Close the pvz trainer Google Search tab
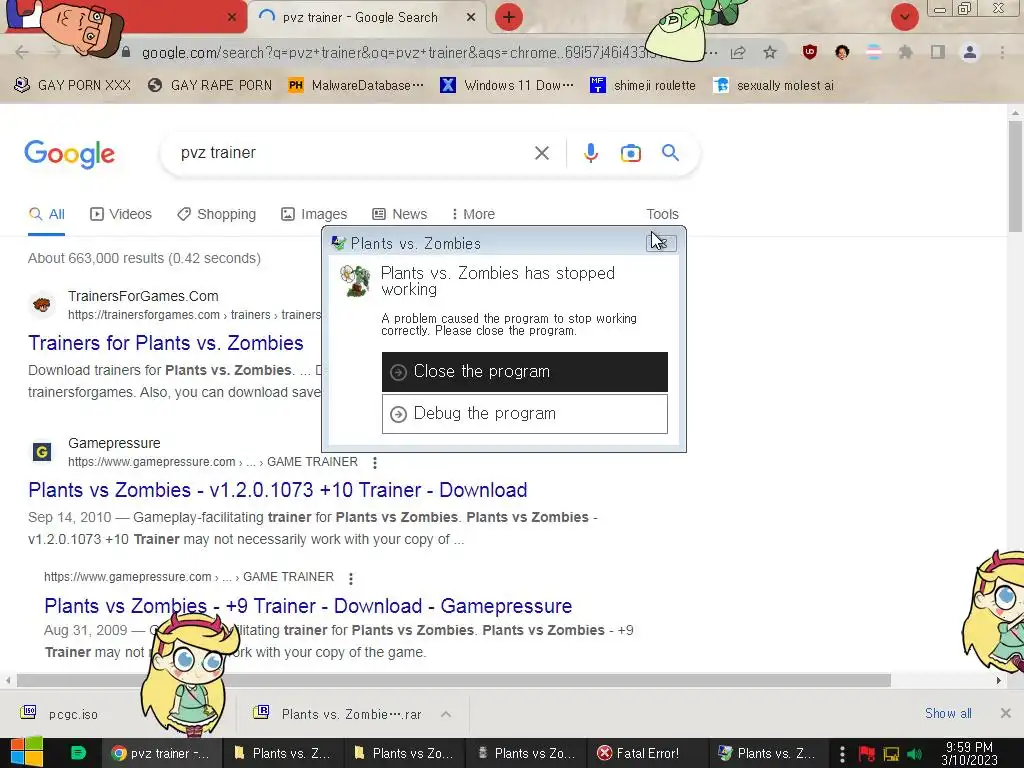Image resolution: width=1024 pixels, height=768 pixels. click(471, 18)
